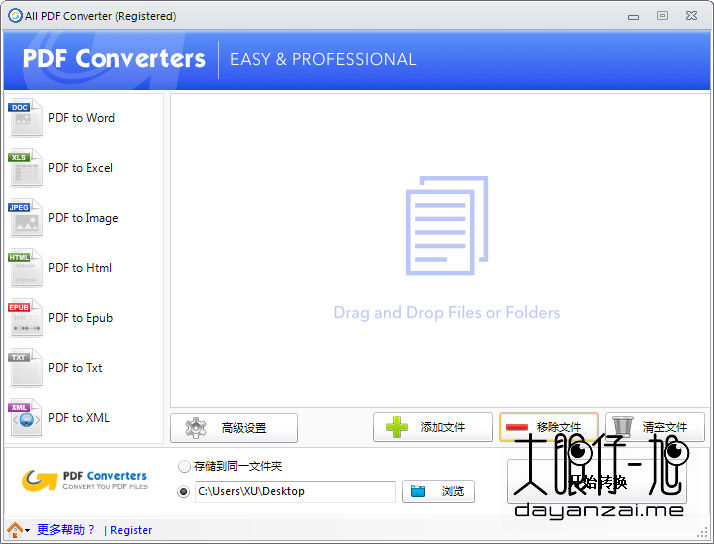Choose the PDF to Epub label
The width and height of the screenshot is (714, 544).
tap(81, 318)
